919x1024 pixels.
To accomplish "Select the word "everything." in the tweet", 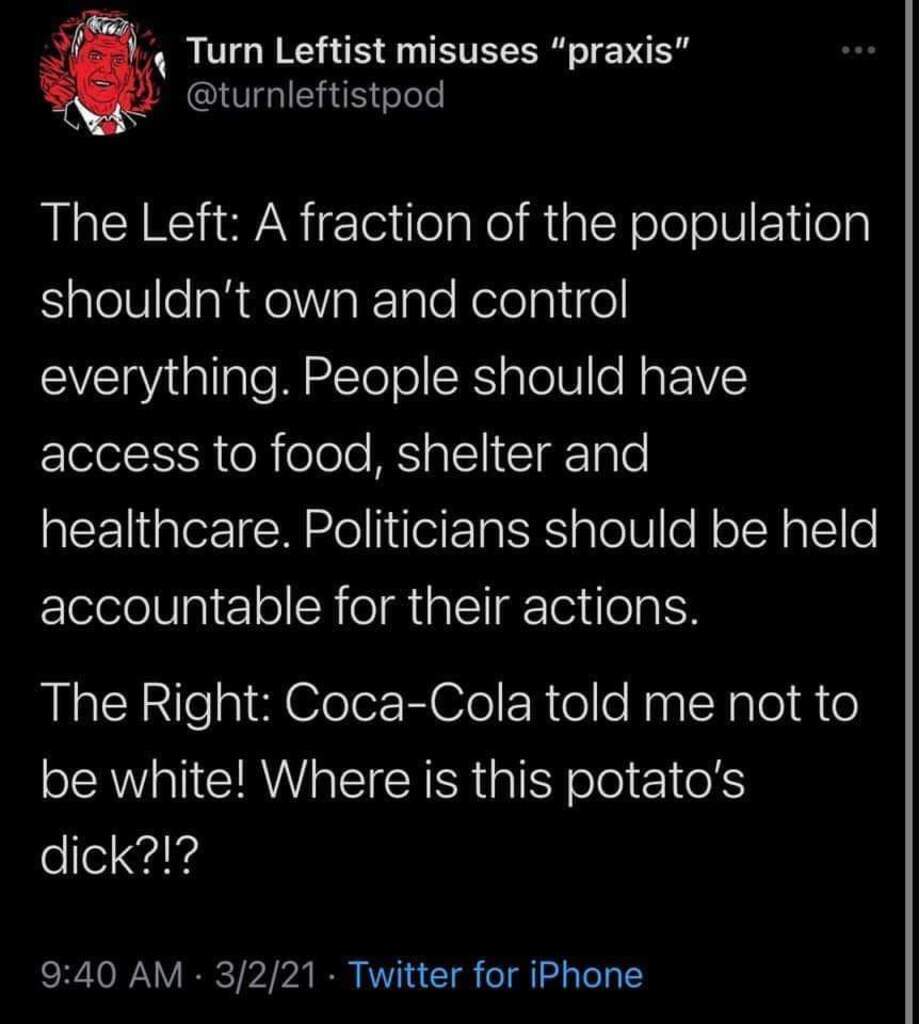I will click(164, 381).
